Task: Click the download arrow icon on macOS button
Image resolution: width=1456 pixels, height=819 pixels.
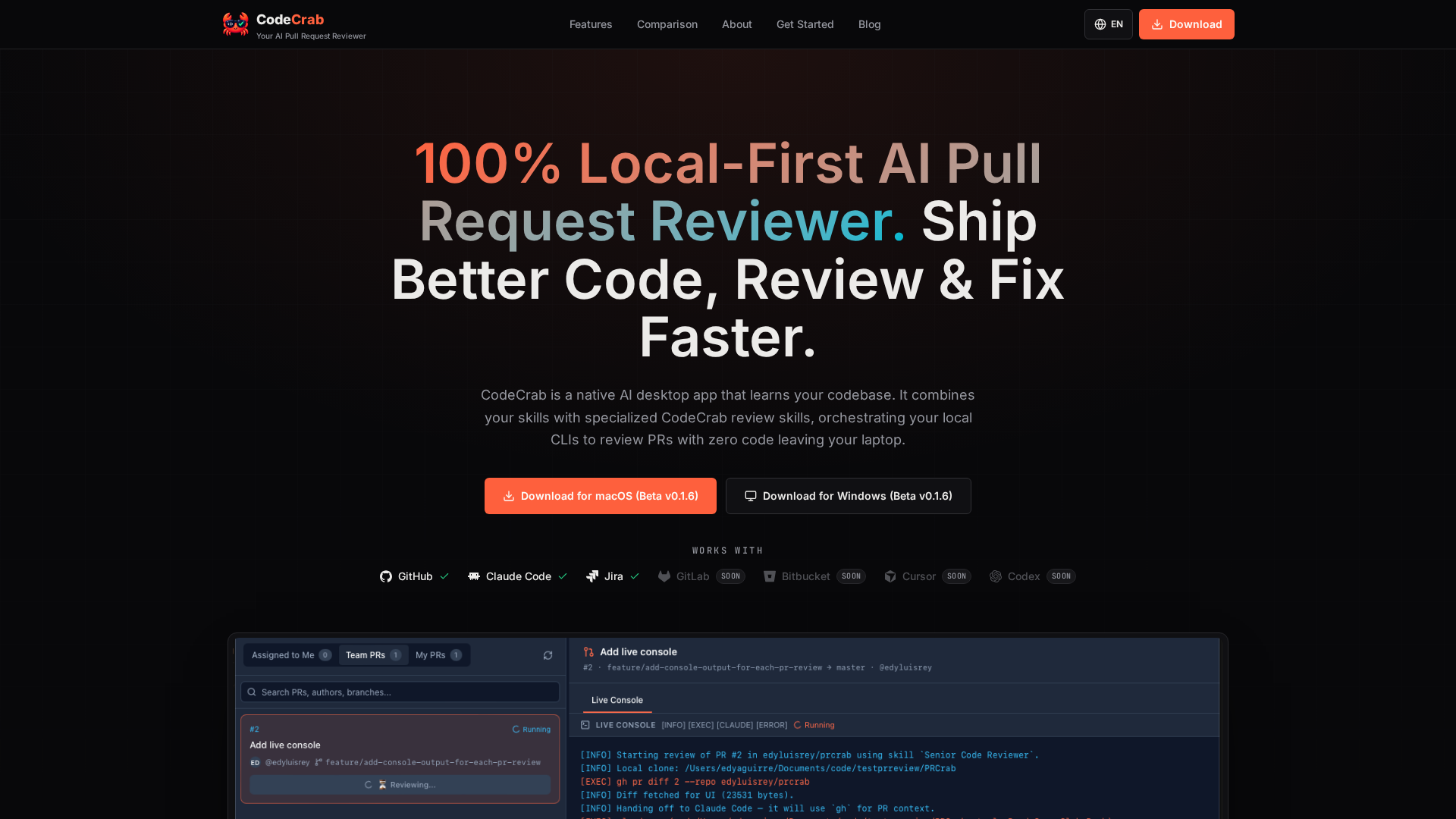Action: pos(509,496)
